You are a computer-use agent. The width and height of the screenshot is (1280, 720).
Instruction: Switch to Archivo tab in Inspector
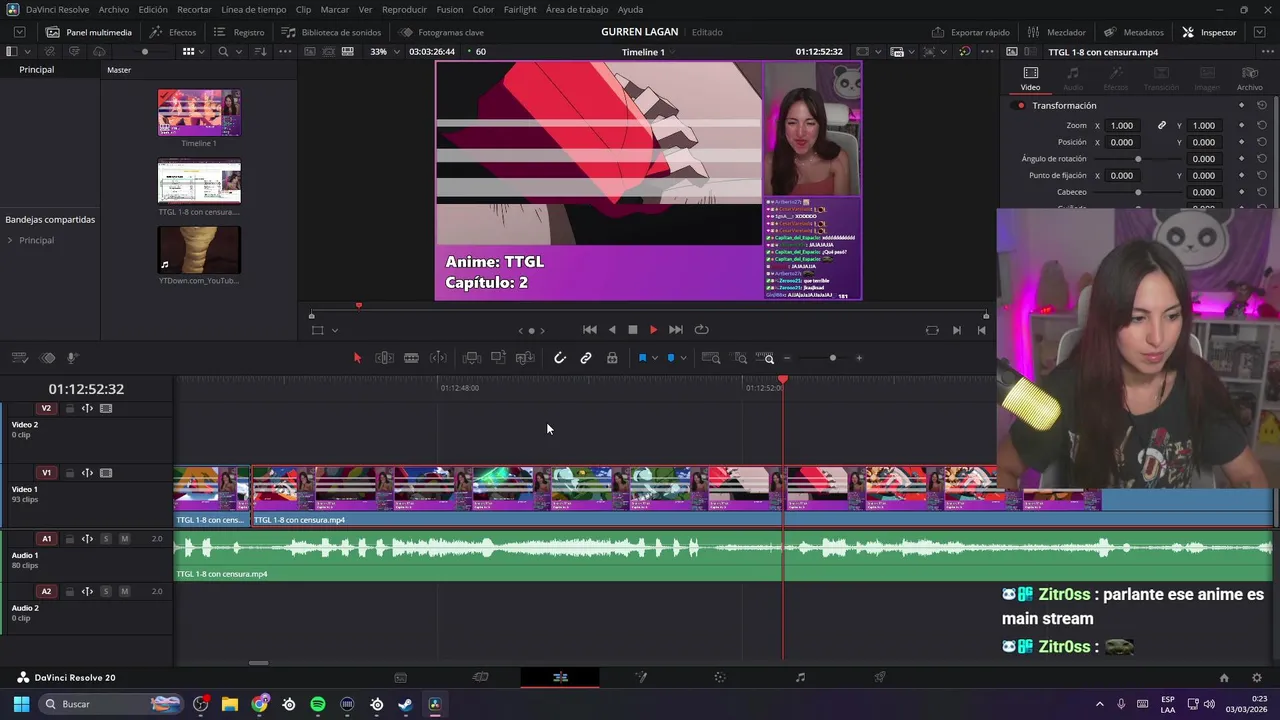[1249, 78]
